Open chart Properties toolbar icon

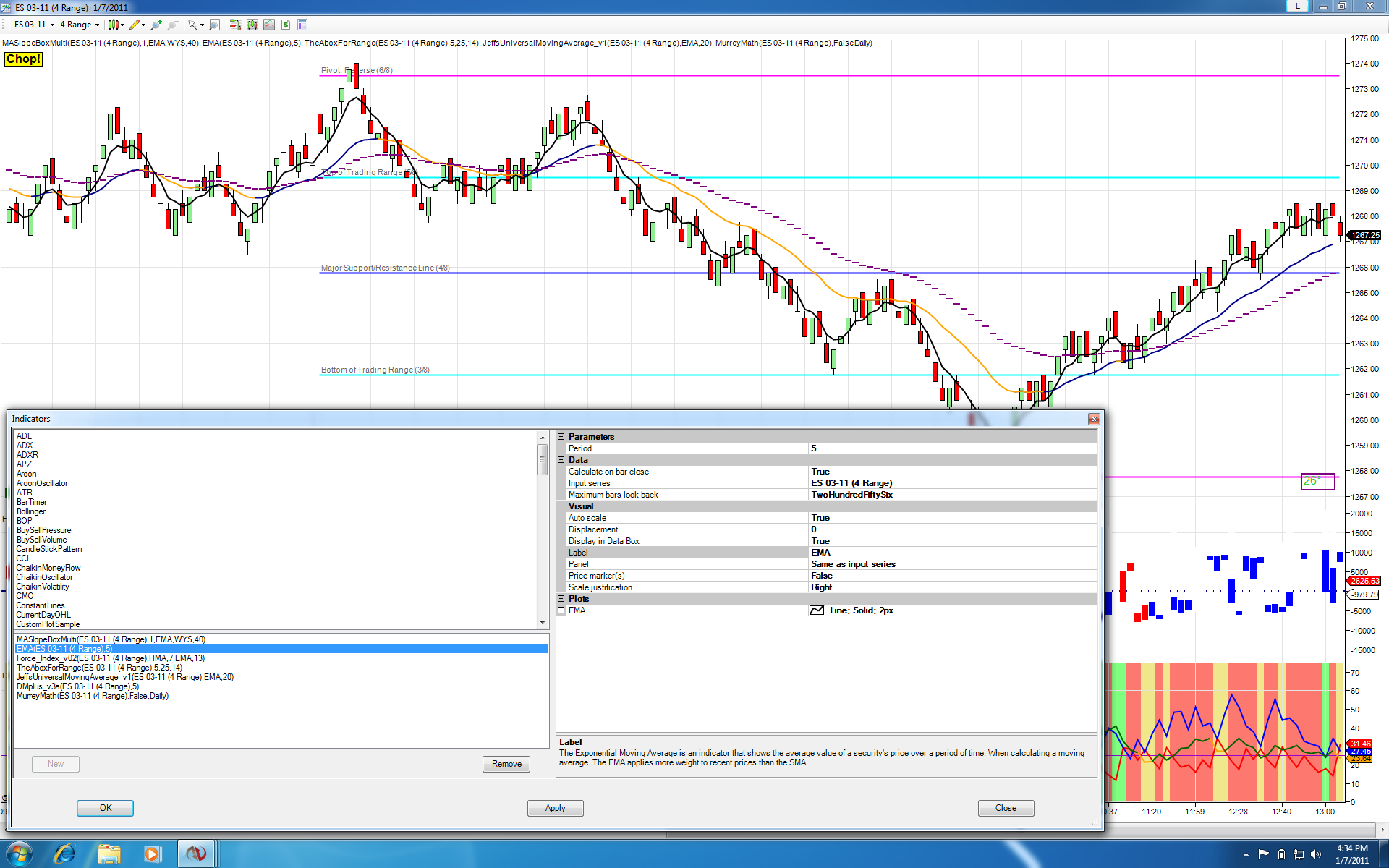tap(302, 25)
